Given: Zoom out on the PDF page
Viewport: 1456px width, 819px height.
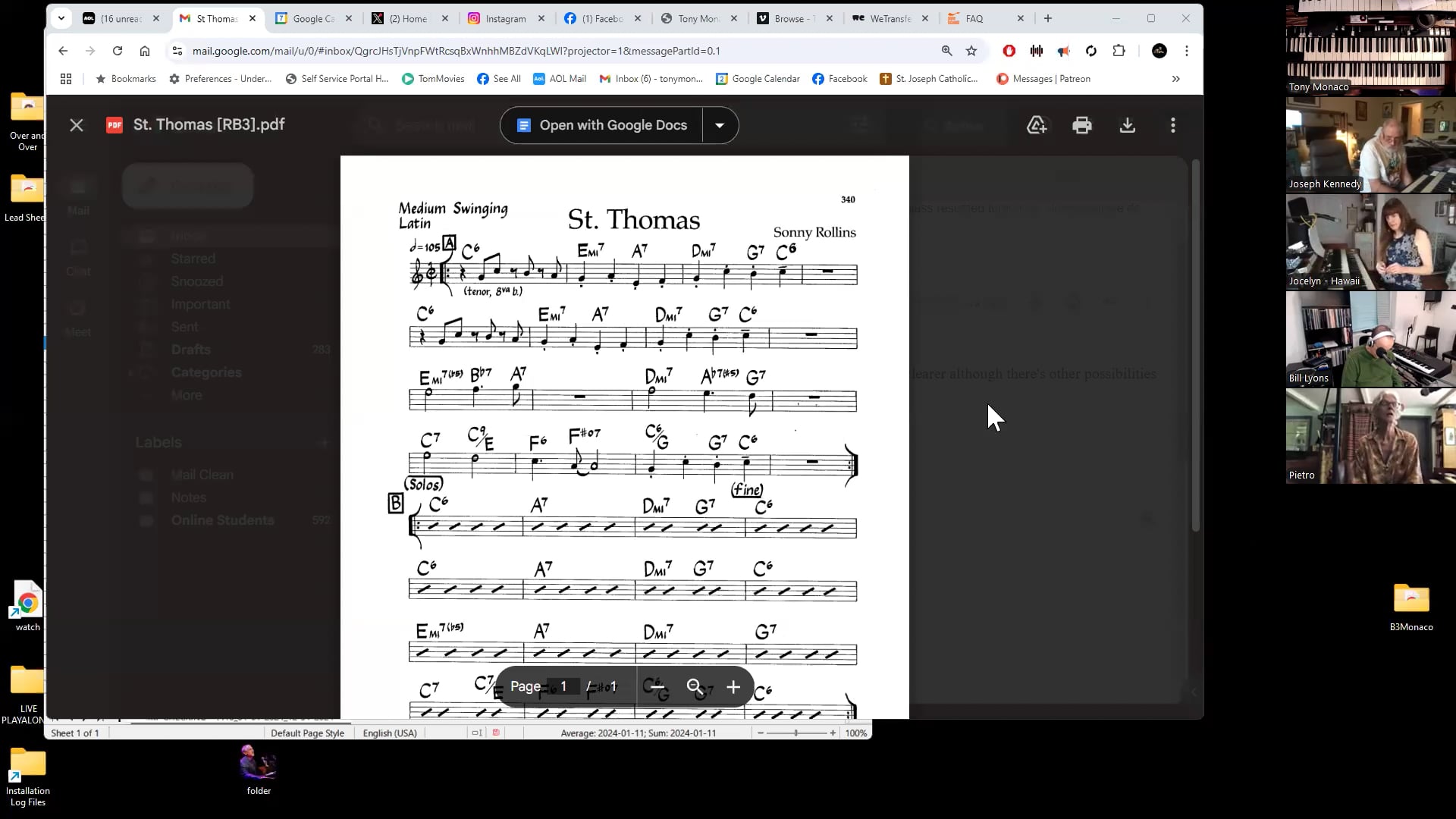Looking at the screenshot, I should pos(694,687).
